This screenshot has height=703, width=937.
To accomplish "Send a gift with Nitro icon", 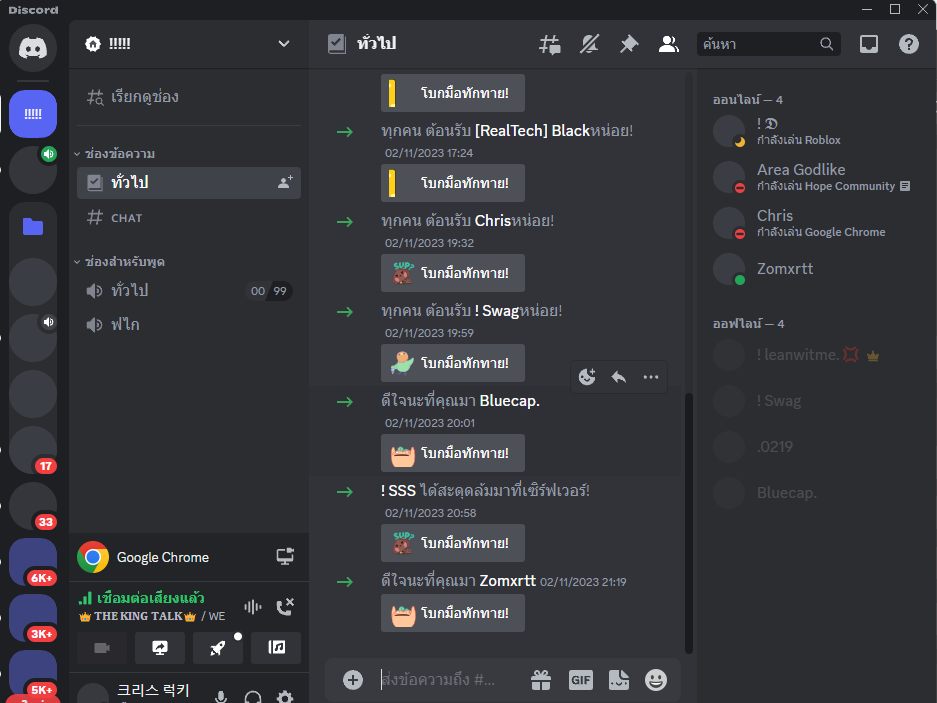I will (541, 680).
